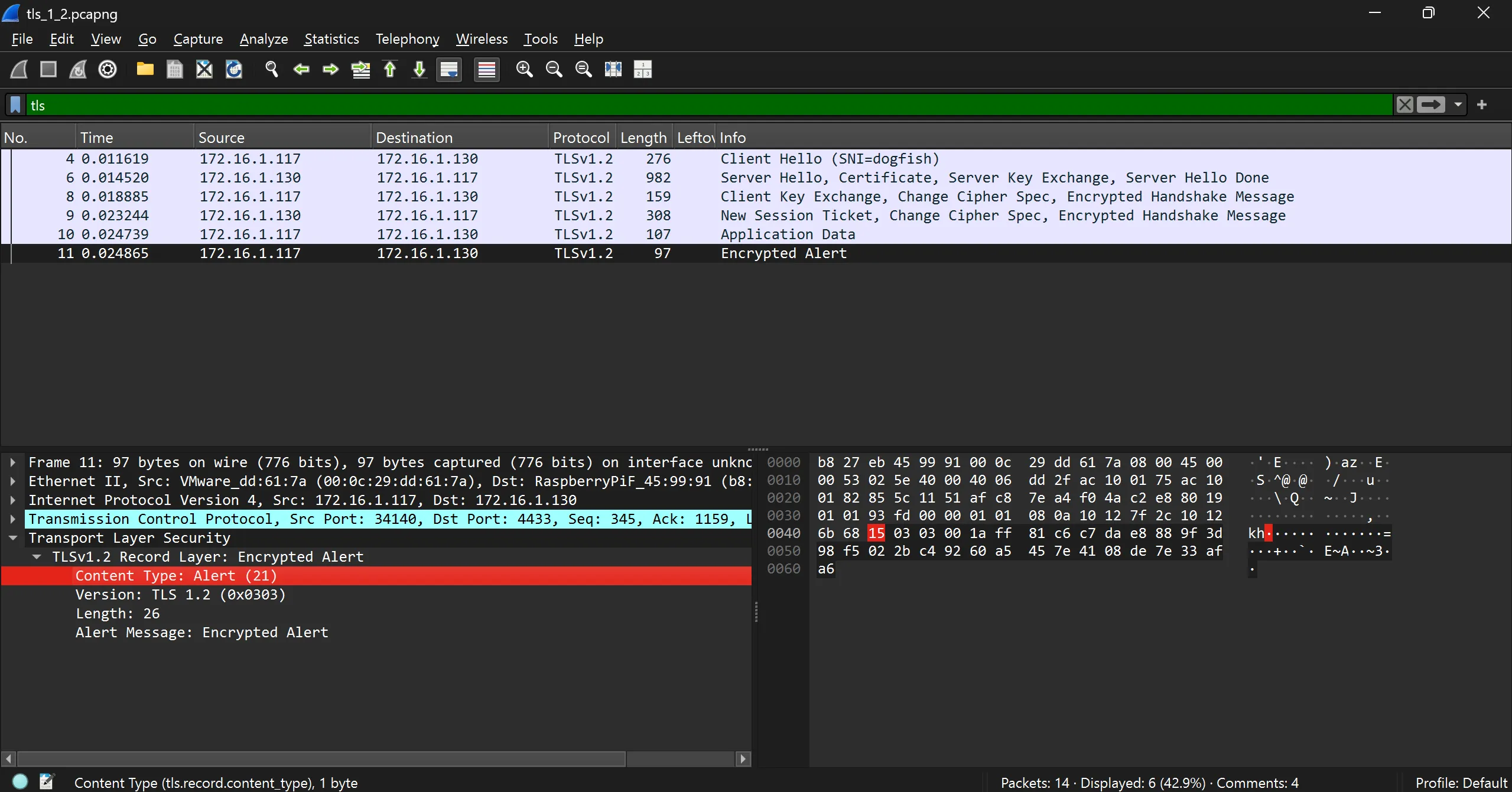Click the resize columns icon
1512x792 pixels.
pos(613,69)
